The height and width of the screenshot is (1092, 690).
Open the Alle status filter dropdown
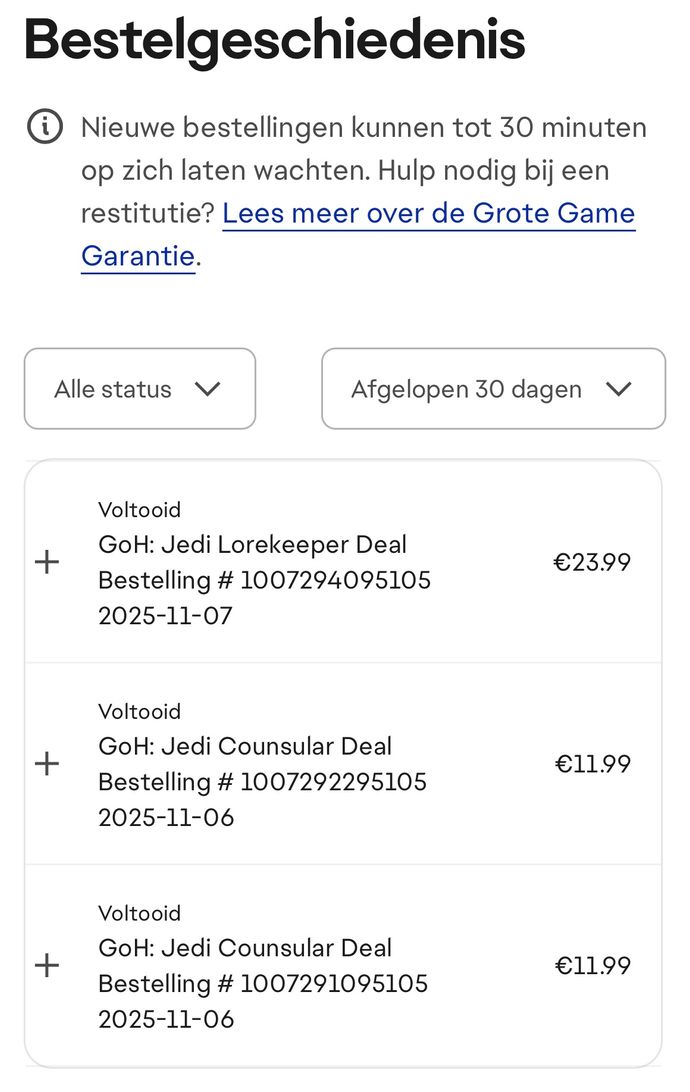pos(139,389)
